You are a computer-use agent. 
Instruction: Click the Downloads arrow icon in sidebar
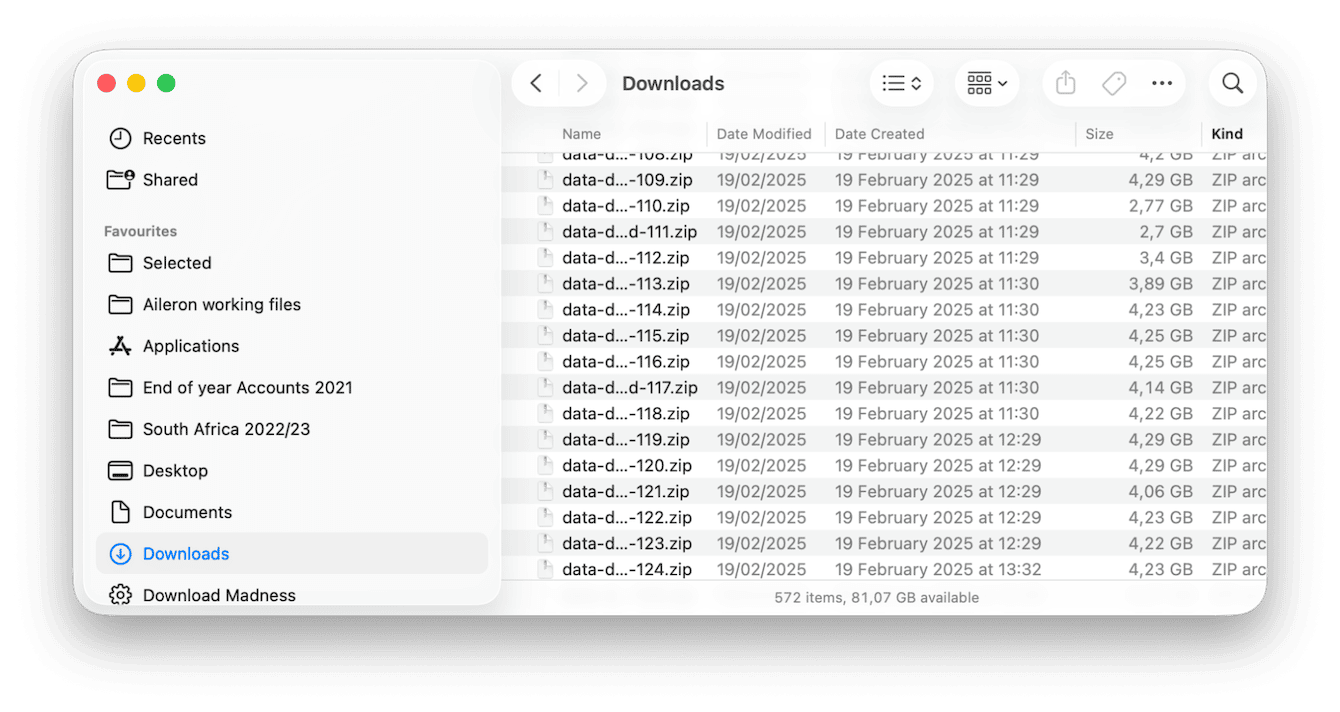pos(120,553)
